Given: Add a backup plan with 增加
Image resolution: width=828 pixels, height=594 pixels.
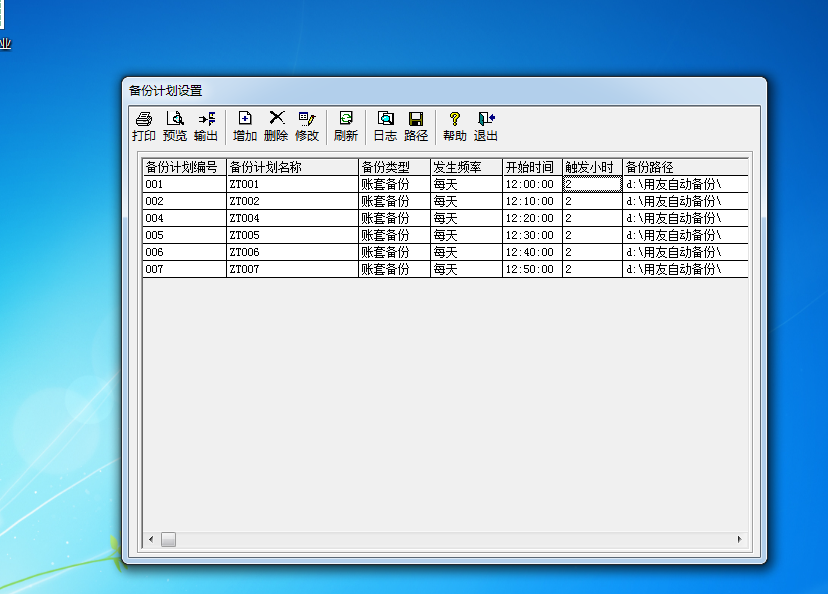Looking at the screenshot, I should pyautogui.click(x=245, y=127).
